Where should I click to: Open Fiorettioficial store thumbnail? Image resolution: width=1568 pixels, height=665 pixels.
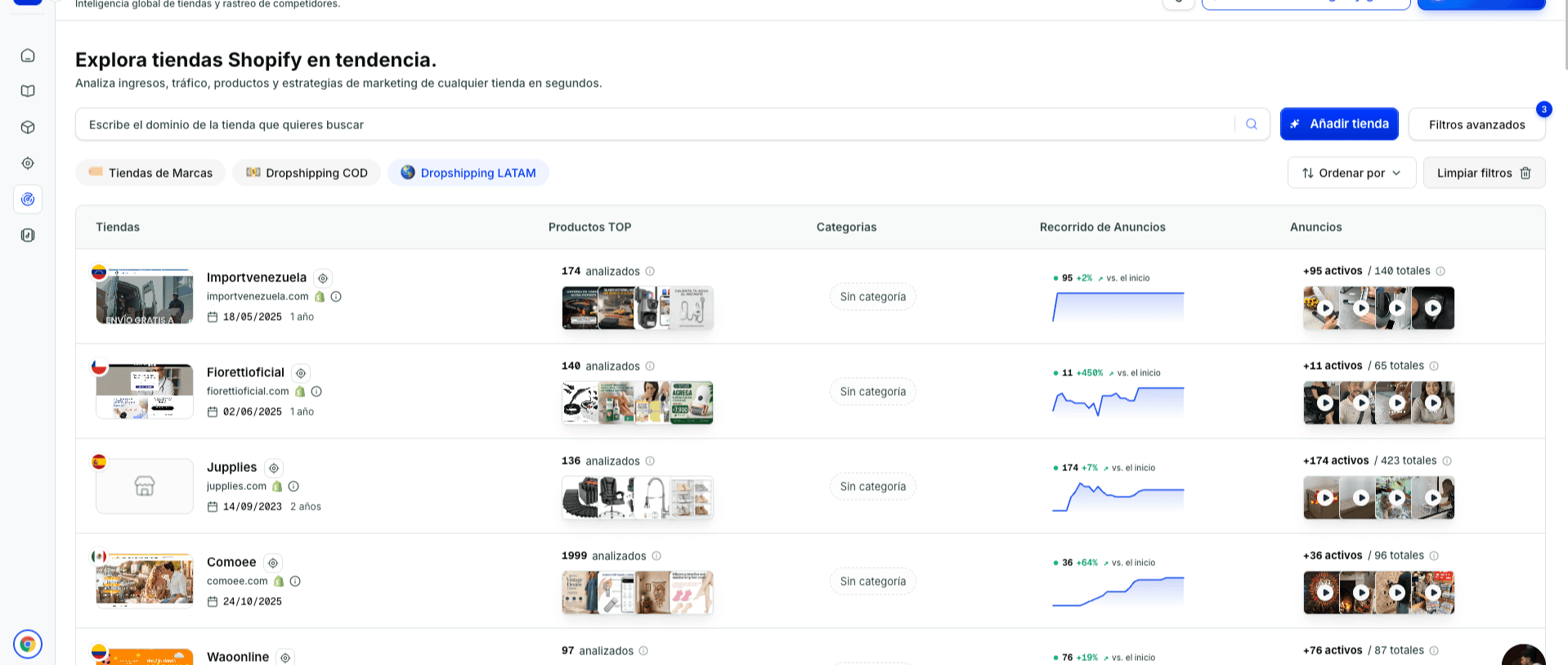coord(145,391)
